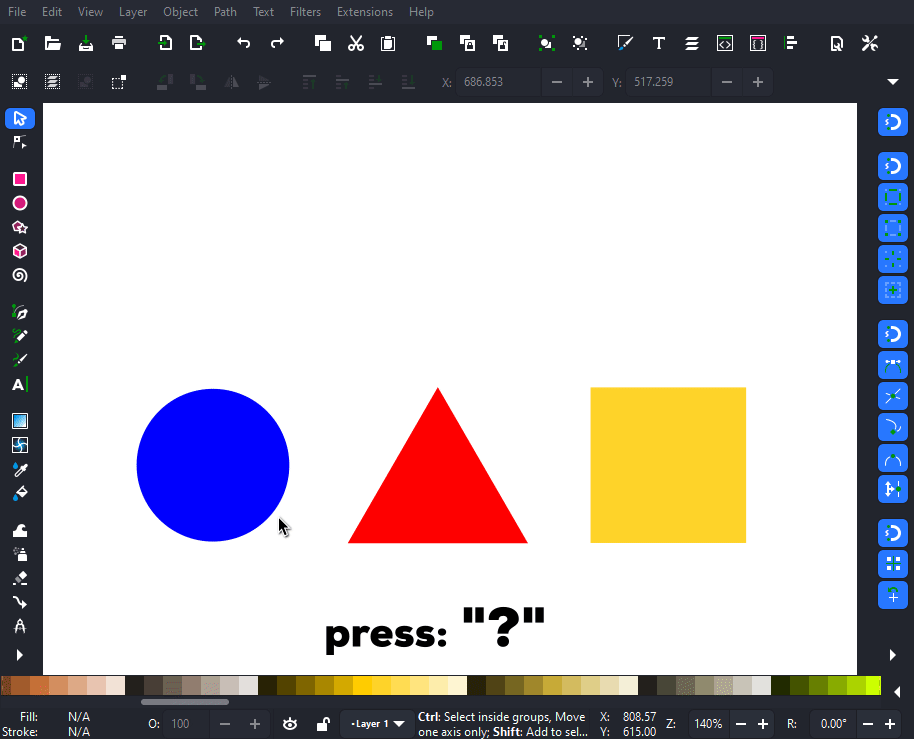The width and height of the screenshot is (914, 739).
Task: Increase the zoom level with plus
Action: click(x=762, y=724)
